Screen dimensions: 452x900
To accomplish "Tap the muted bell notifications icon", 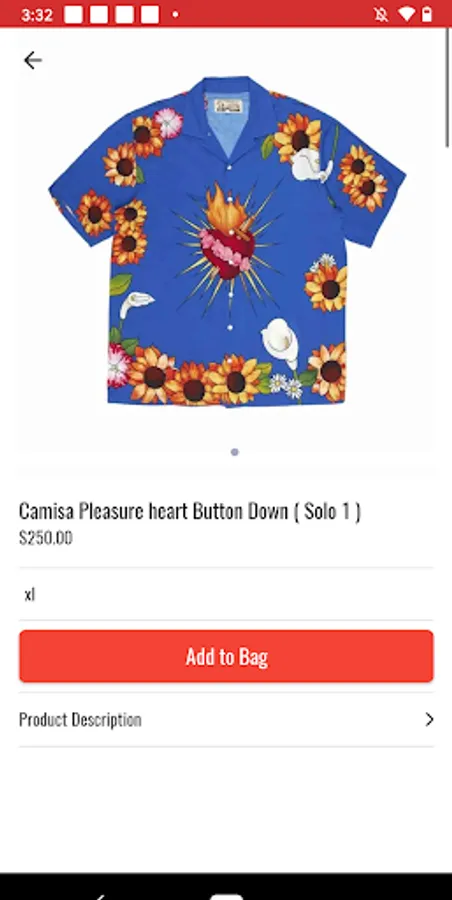I will (381, 15).
